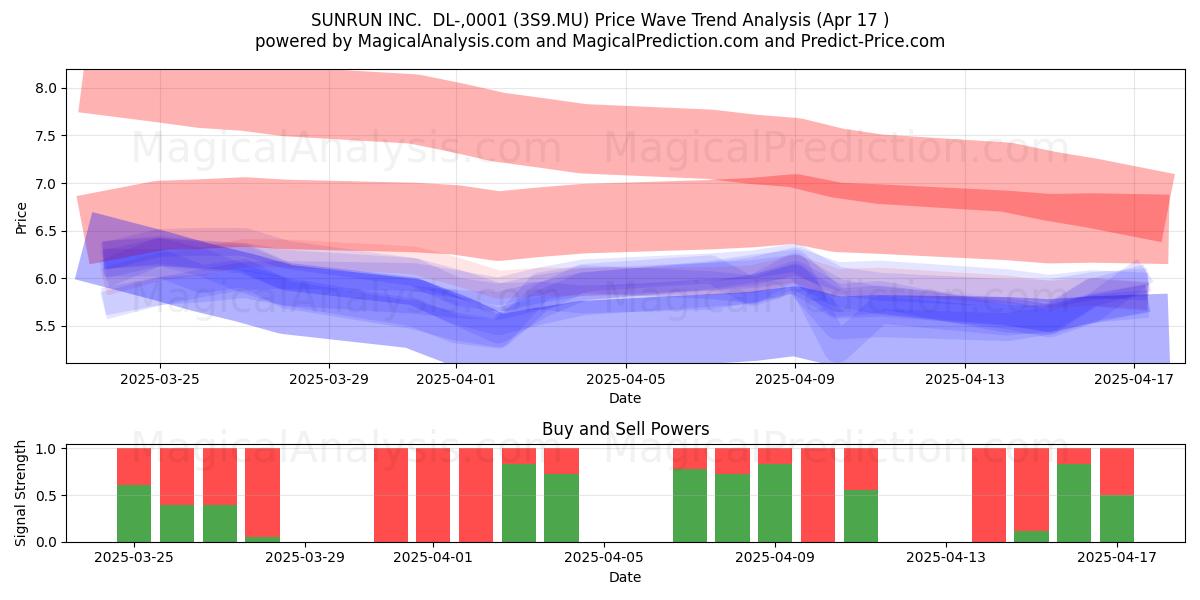Click 2025-04-17 tick label under the Buy/Sell chart
The width and height of the screenshot is (1200, 600).
point(1117,558)
